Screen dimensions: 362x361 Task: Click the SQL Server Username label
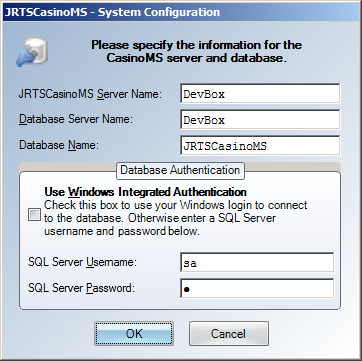[82, 262]
